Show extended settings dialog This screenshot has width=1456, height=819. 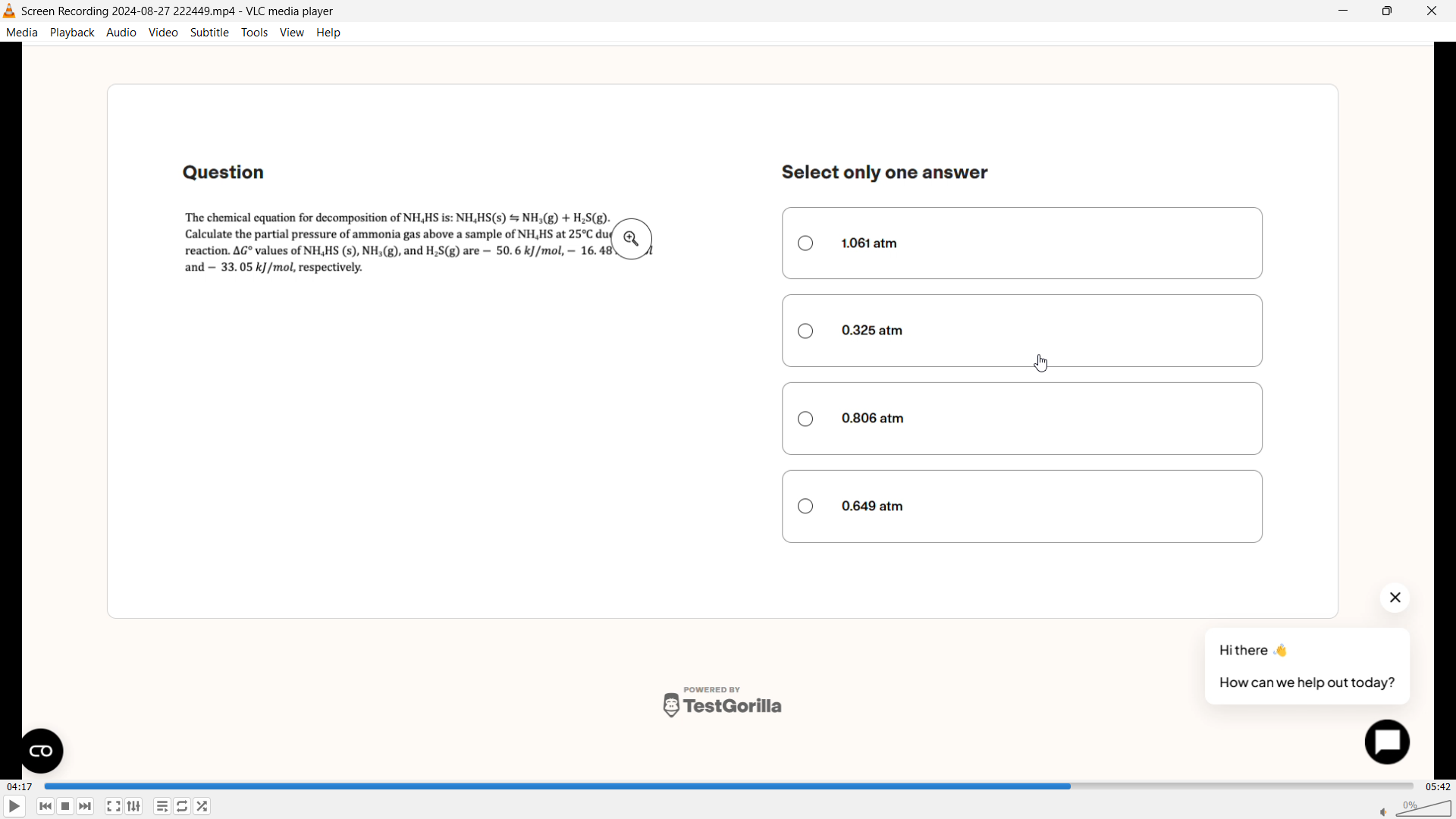click(134, 807)
